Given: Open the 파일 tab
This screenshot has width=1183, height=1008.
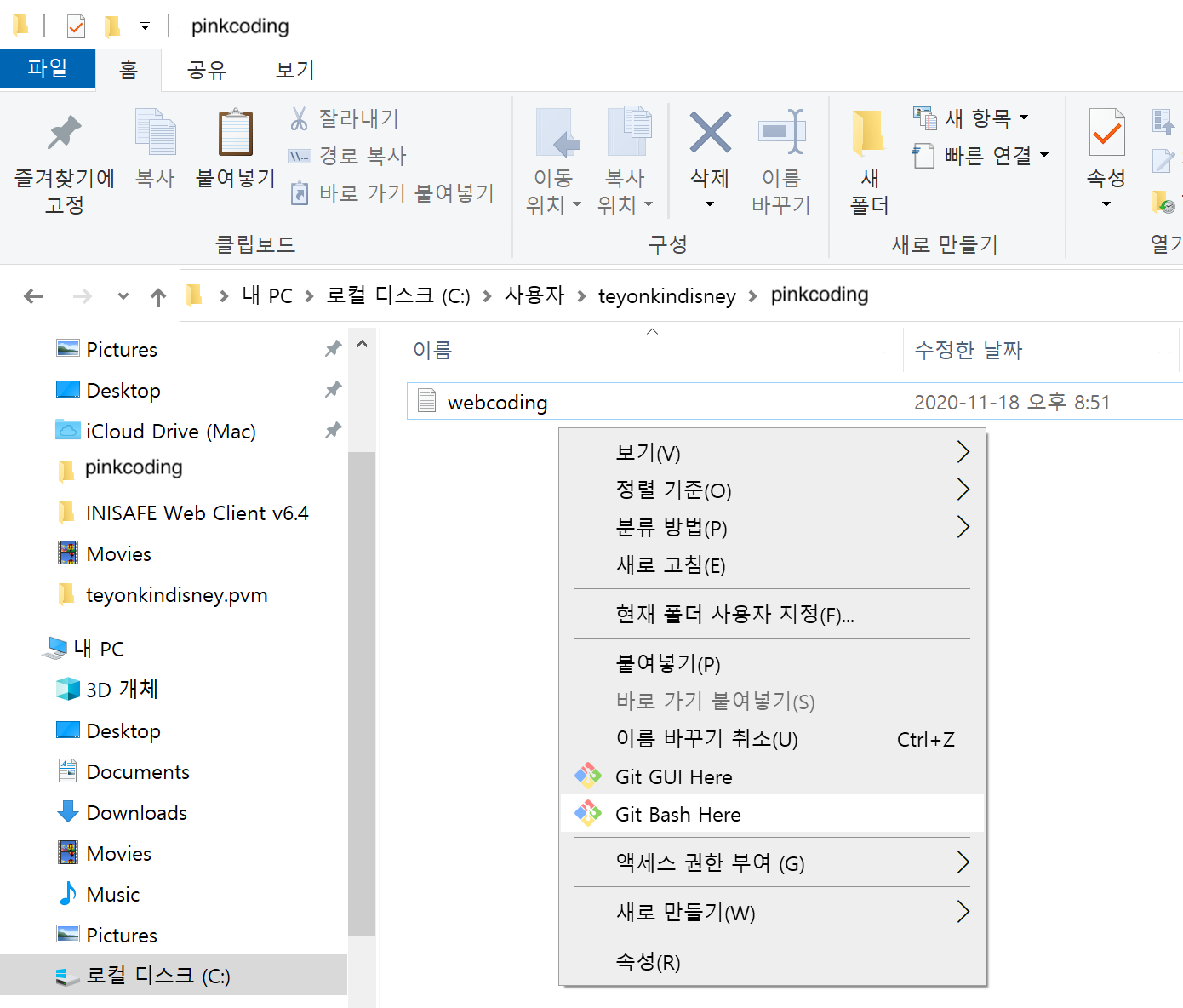Looking at the screenshot, I should tap(48, 68).
